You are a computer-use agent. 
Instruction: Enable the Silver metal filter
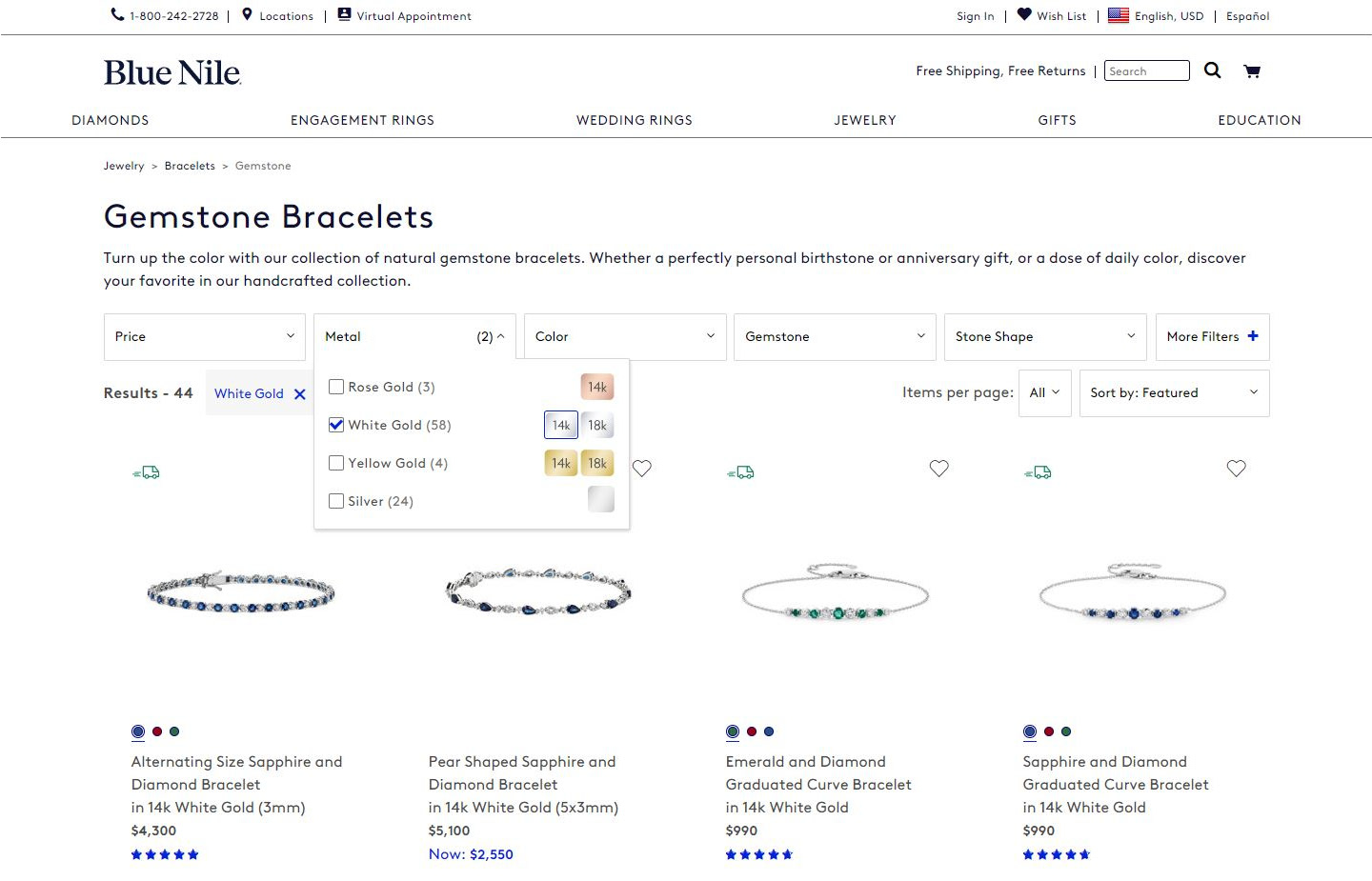pos(336,501)
